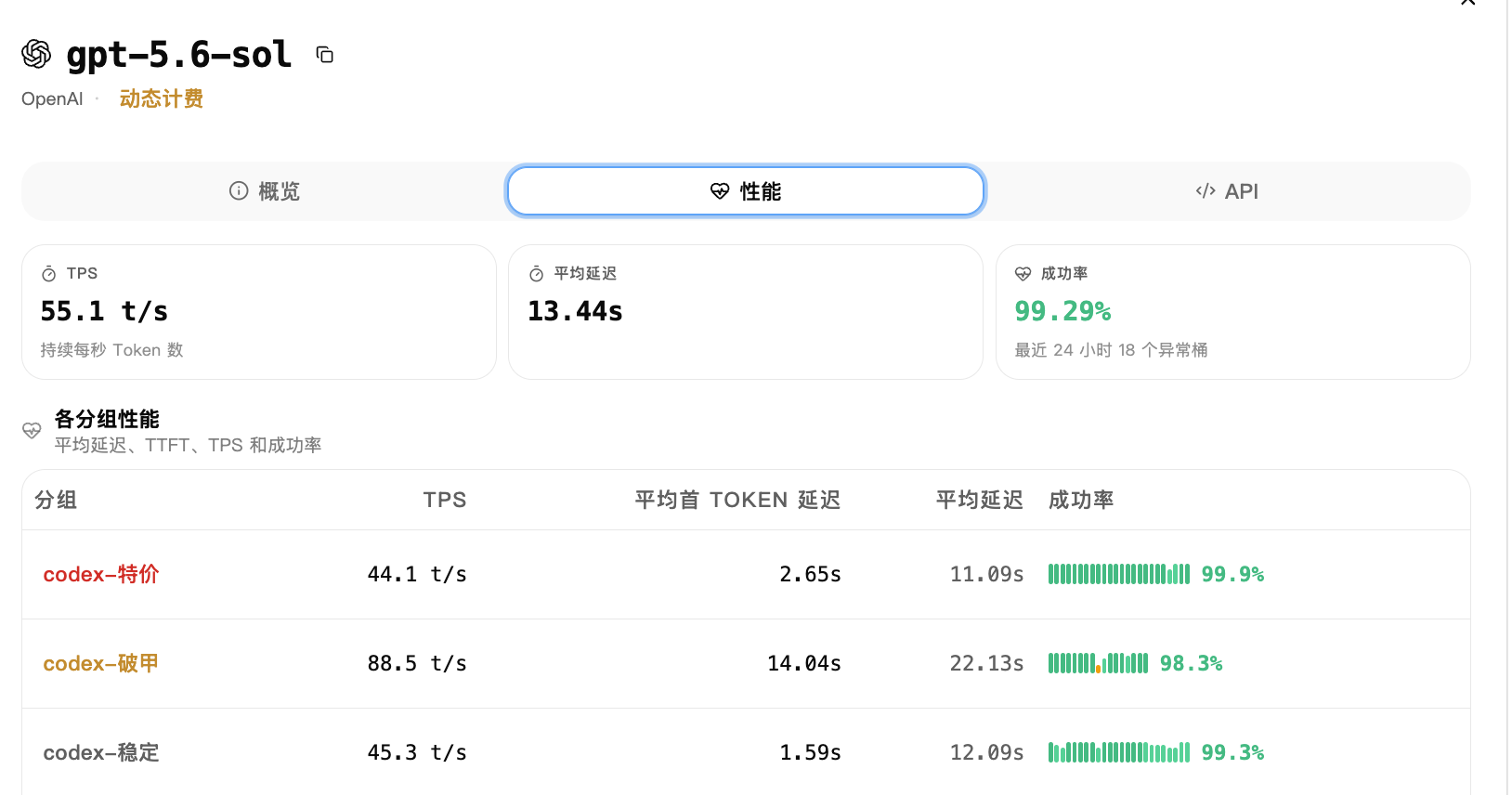The width and height of the screenshot is (1512, 795).
Task: Click the 55.1 t/s value
Action: [x=104, y=311]
